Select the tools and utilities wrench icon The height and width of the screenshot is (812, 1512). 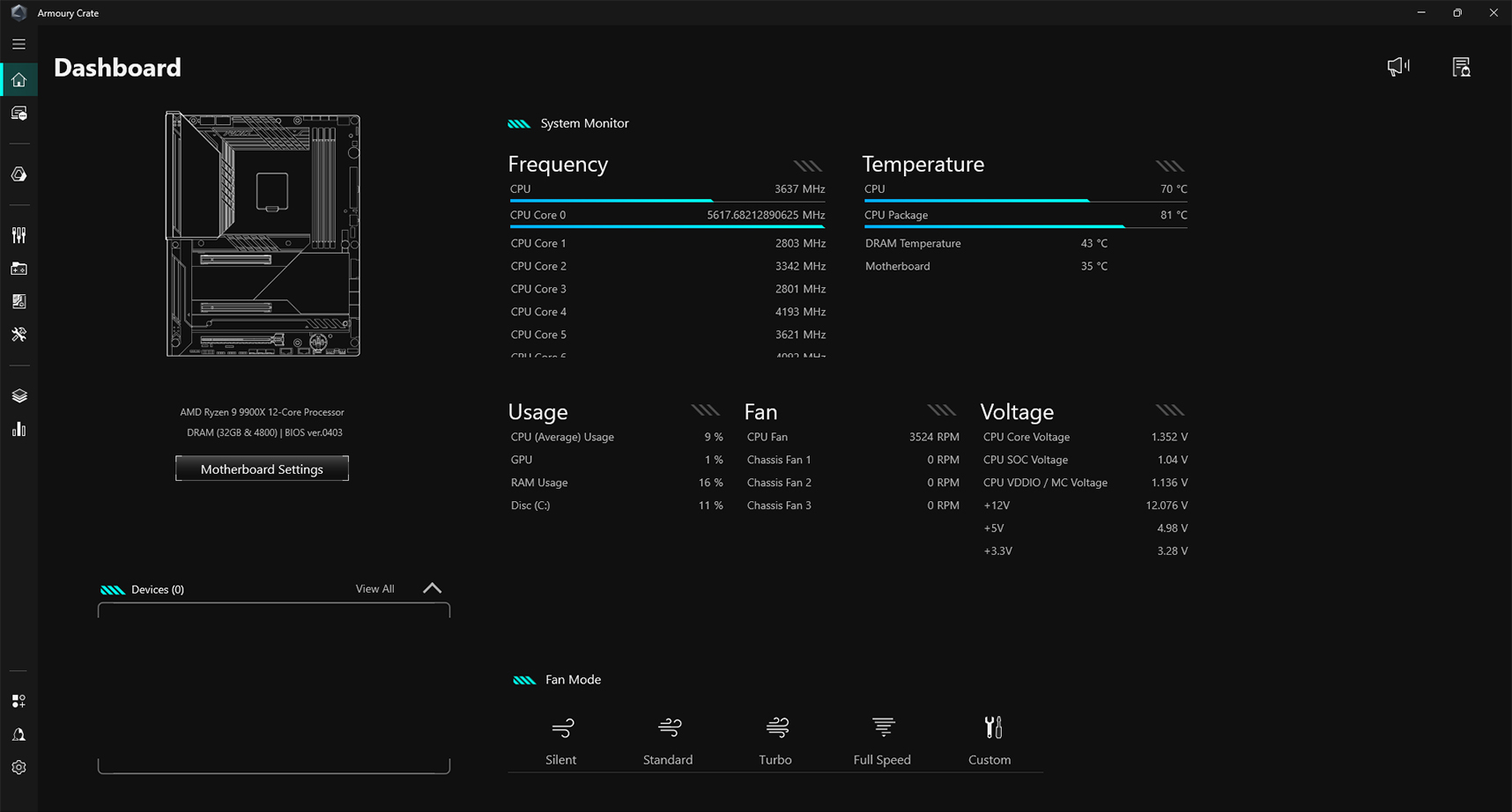click(19, 335)
